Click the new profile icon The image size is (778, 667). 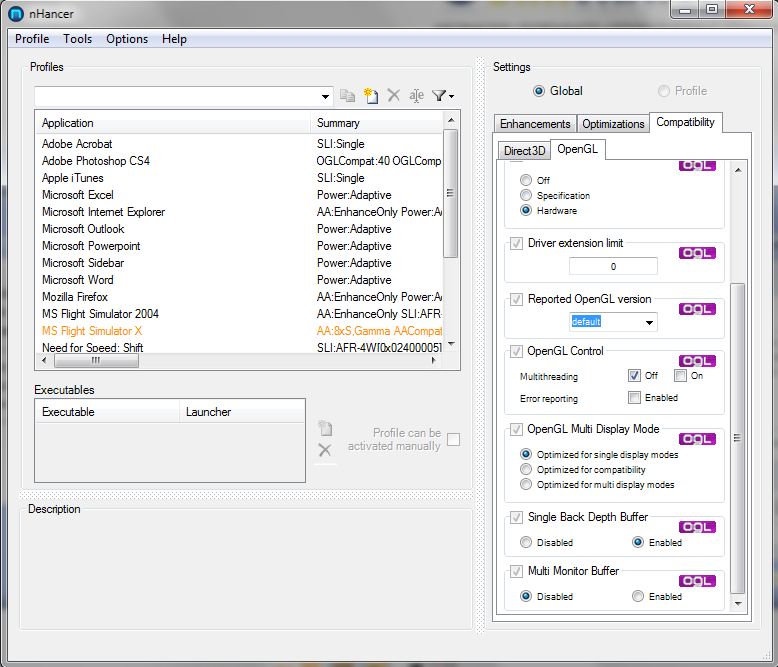[371, 95]
